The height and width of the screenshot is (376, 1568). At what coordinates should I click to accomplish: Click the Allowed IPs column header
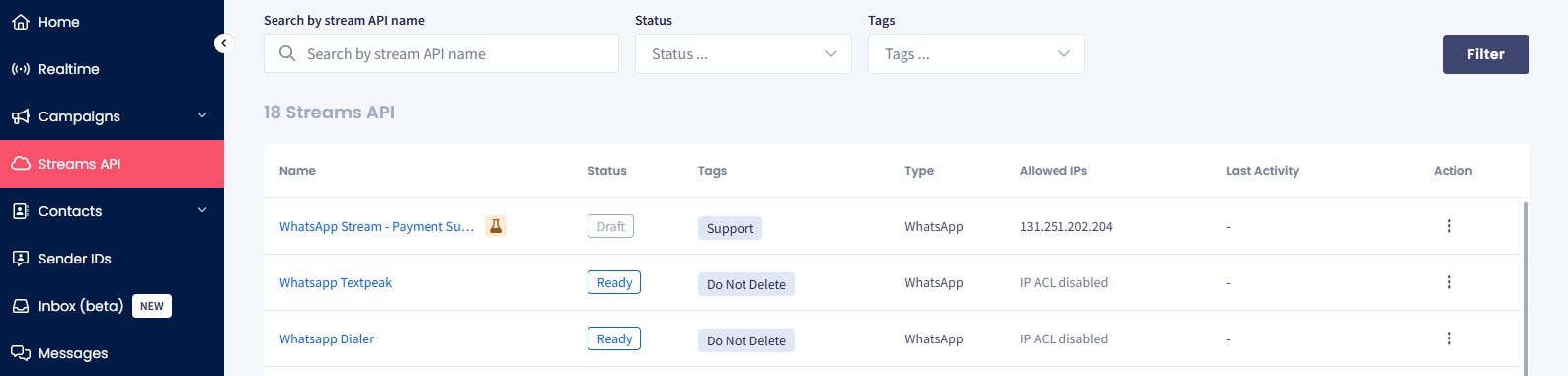click(1054, 171)
